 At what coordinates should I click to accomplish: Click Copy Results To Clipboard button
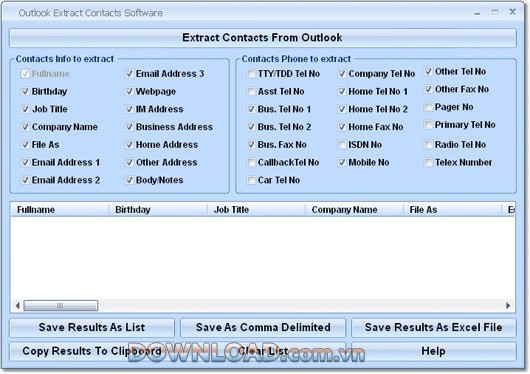[x=92, y=351]
